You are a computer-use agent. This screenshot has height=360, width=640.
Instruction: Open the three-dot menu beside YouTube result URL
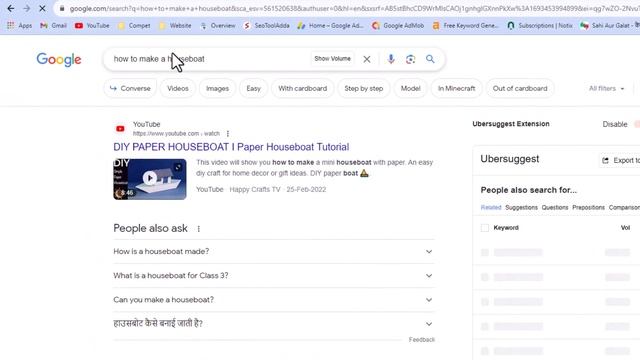[x=228, y=133]
